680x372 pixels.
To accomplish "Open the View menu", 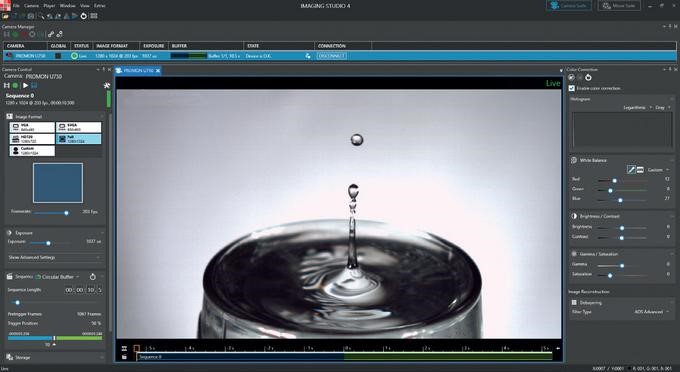I will tap(85, 6).
